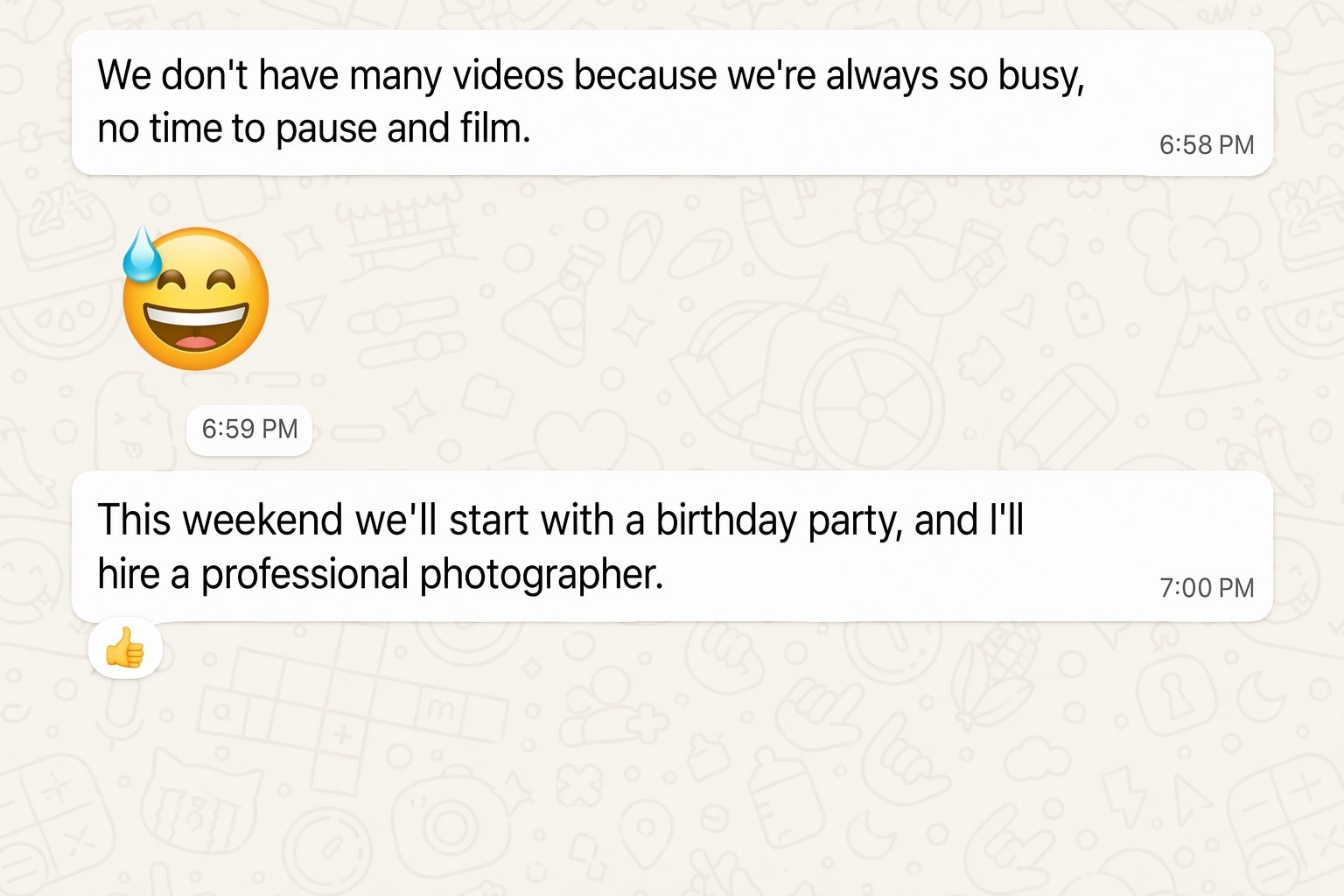Screen dimensions: 1344x896
Task: Click the word 'videos' in the first message
Action: (x=508, y=75)
